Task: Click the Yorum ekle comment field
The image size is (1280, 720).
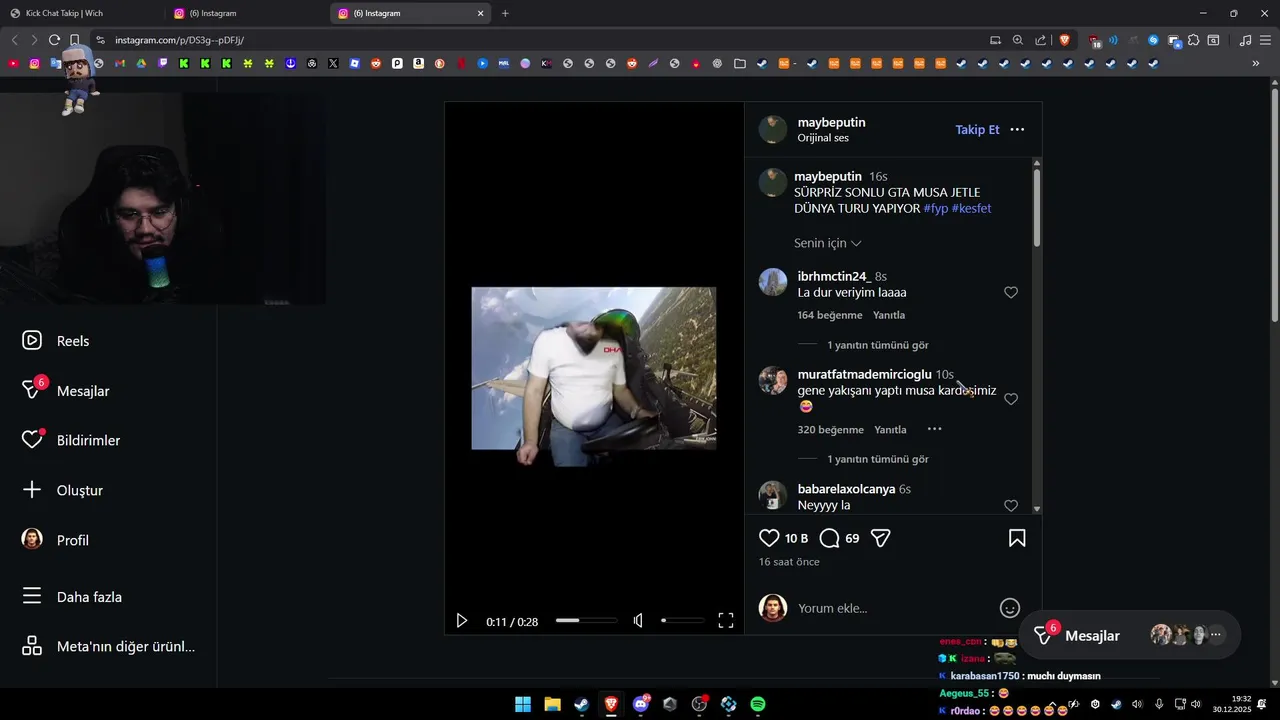Action: (x=895, y=608)
